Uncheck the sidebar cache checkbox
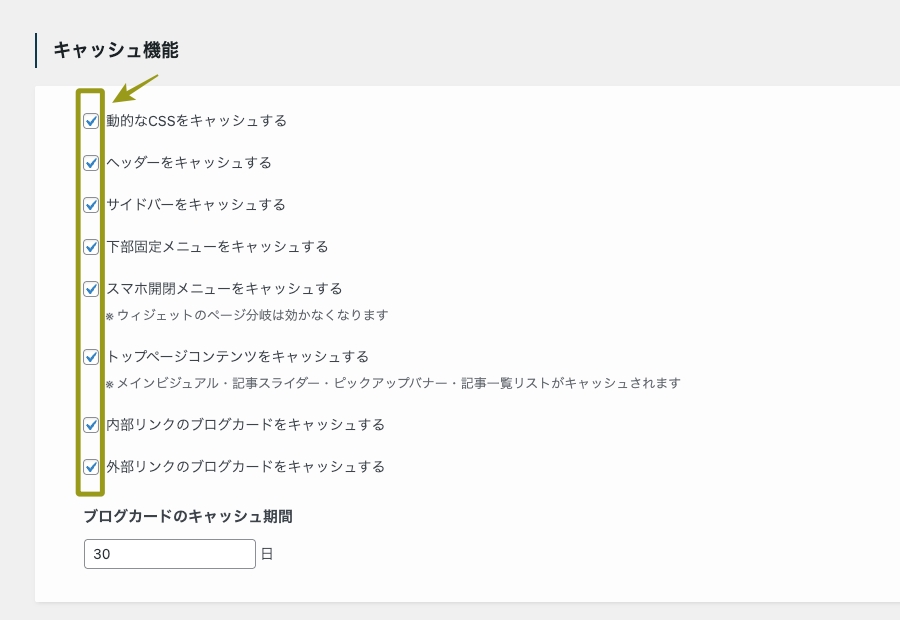 tap(91, 204)
